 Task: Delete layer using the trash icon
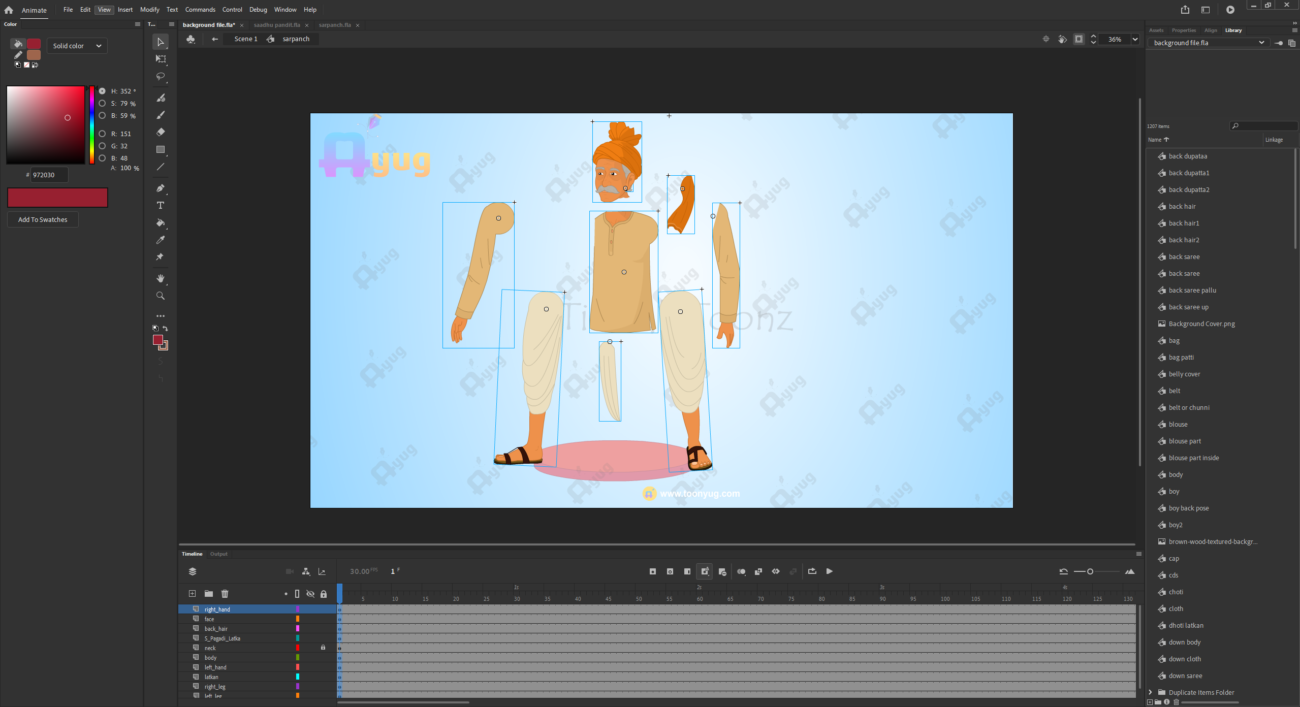click(225, 594)
